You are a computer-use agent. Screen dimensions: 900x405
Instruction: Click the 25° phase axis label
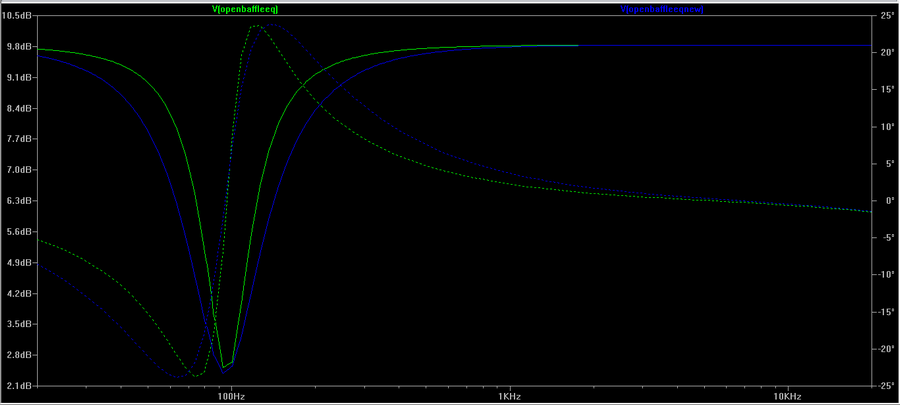pos(883,16)
